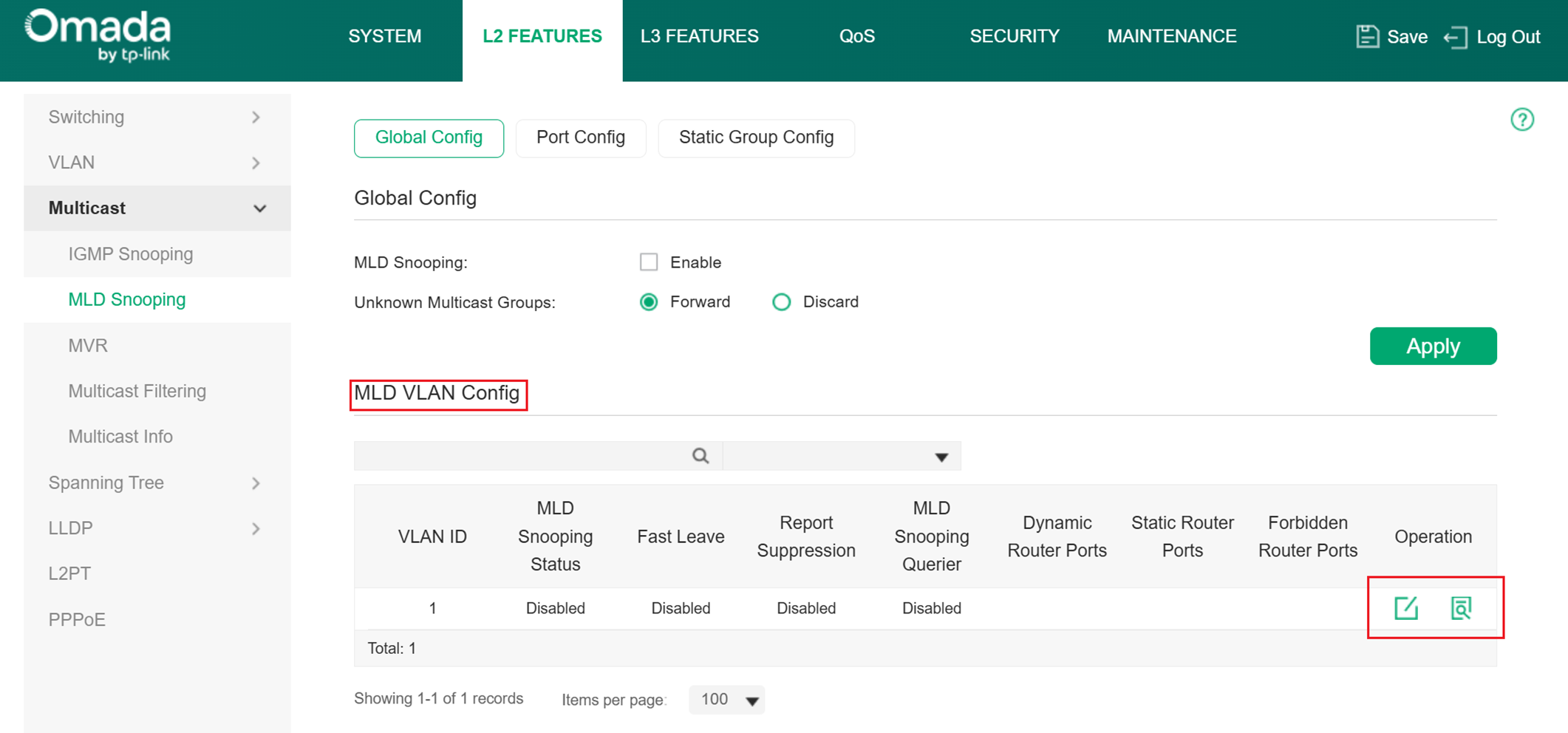The width and height of the screenshot is (1568, 733).
Task: Switch to the Port Config tab
Action: [x=581, y=137]
